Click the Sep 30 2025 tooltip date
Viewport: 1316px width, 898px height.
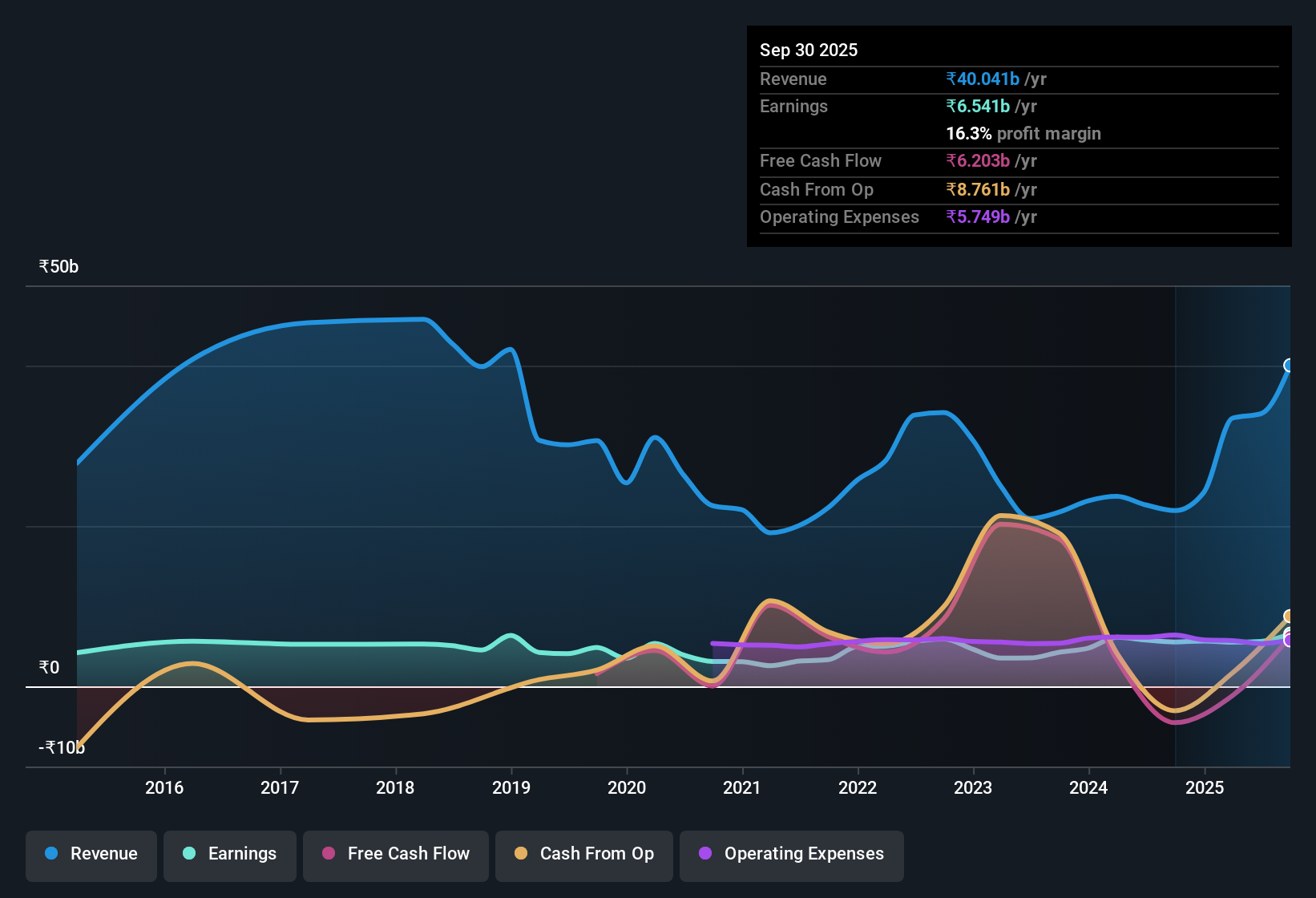click(809, 50)
